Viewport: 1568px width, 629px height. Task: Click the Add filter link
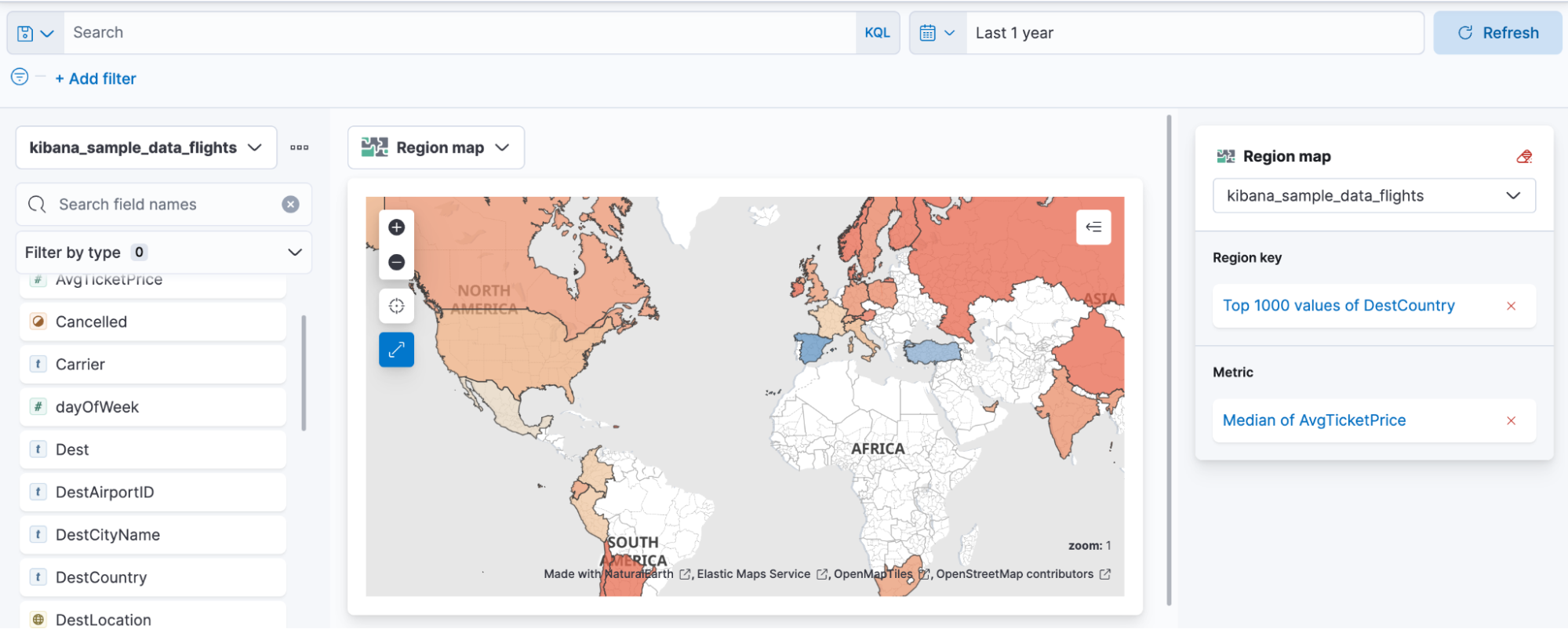96,78
